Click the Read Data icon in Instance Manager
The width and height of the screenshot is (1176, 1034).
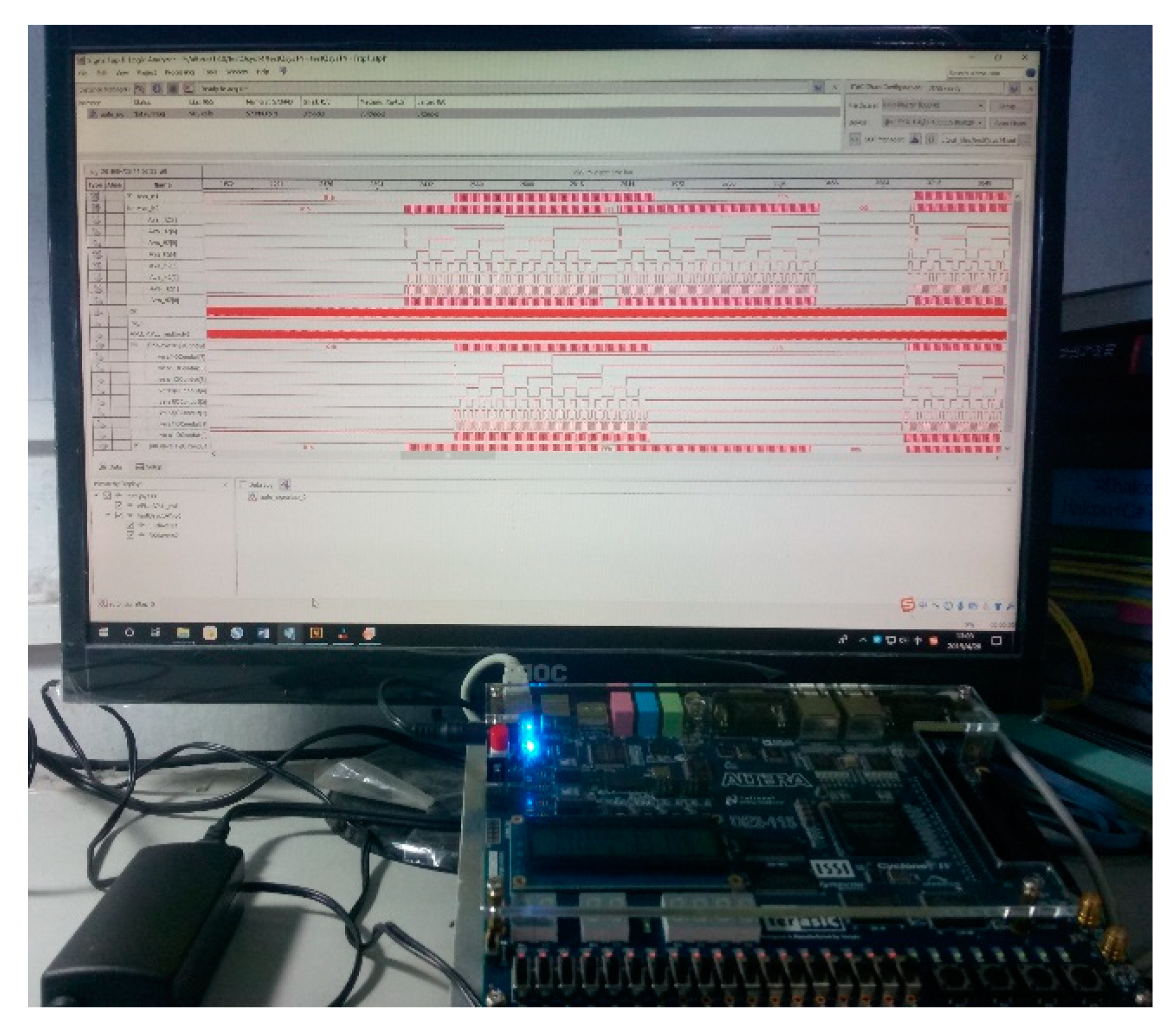[x=188, y=89]
